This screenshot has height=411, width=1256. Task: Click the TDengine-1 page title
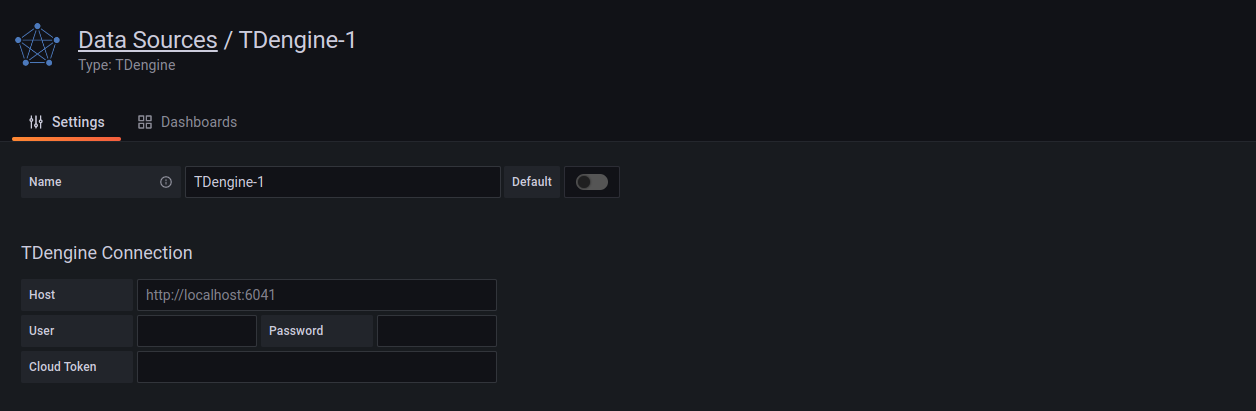click(x=297, y=40)
